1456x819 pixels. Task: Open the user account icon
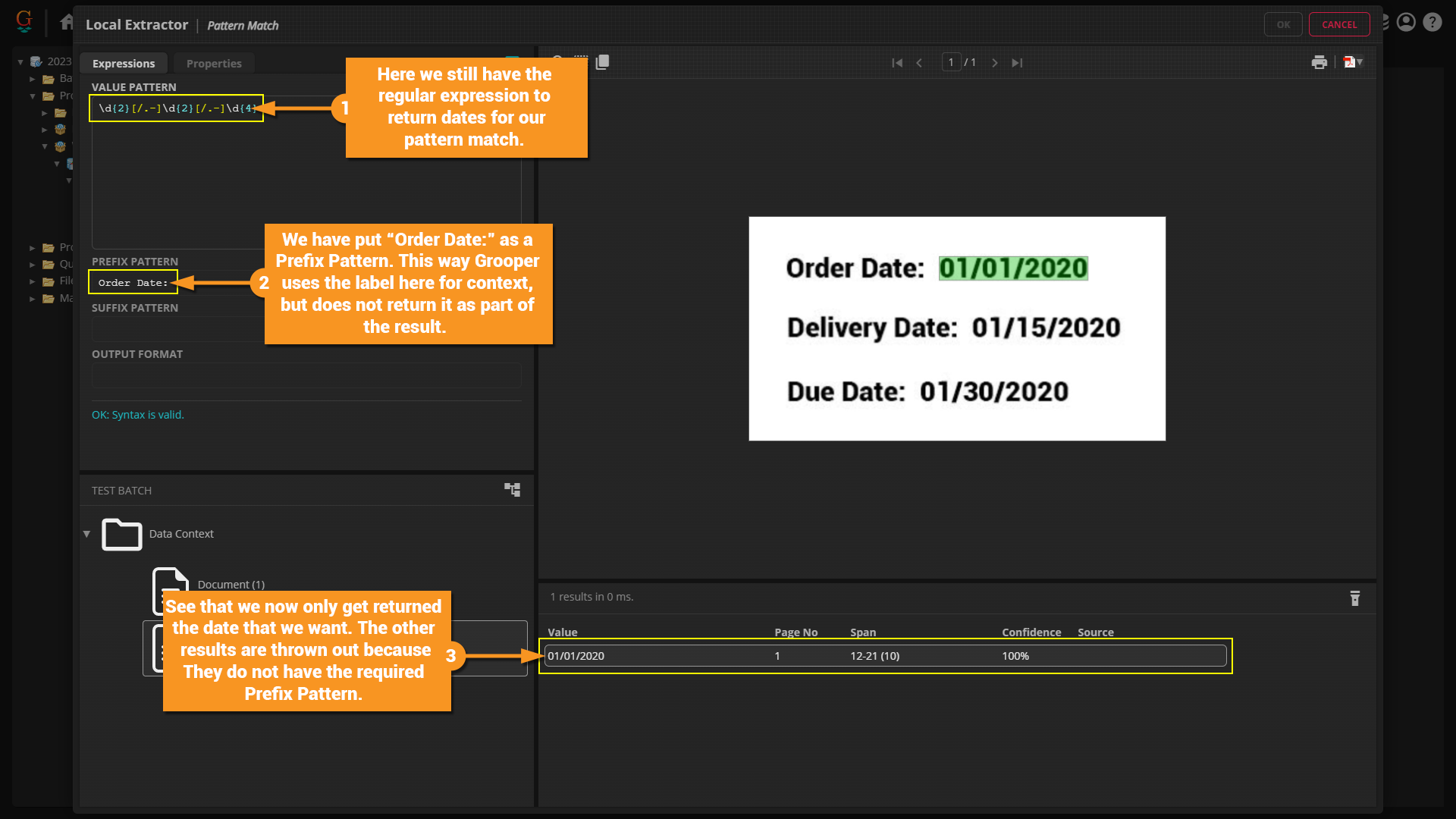[x=1406, y=23]
